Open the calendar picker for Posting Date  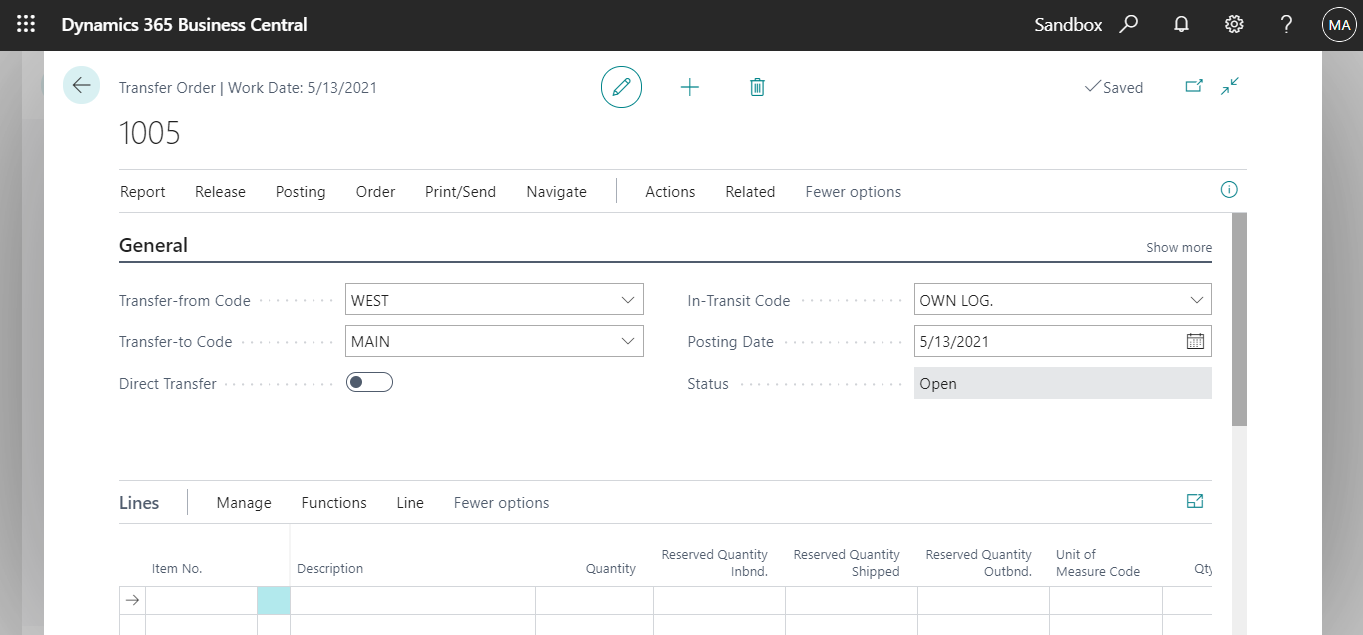coord(1195,341)
